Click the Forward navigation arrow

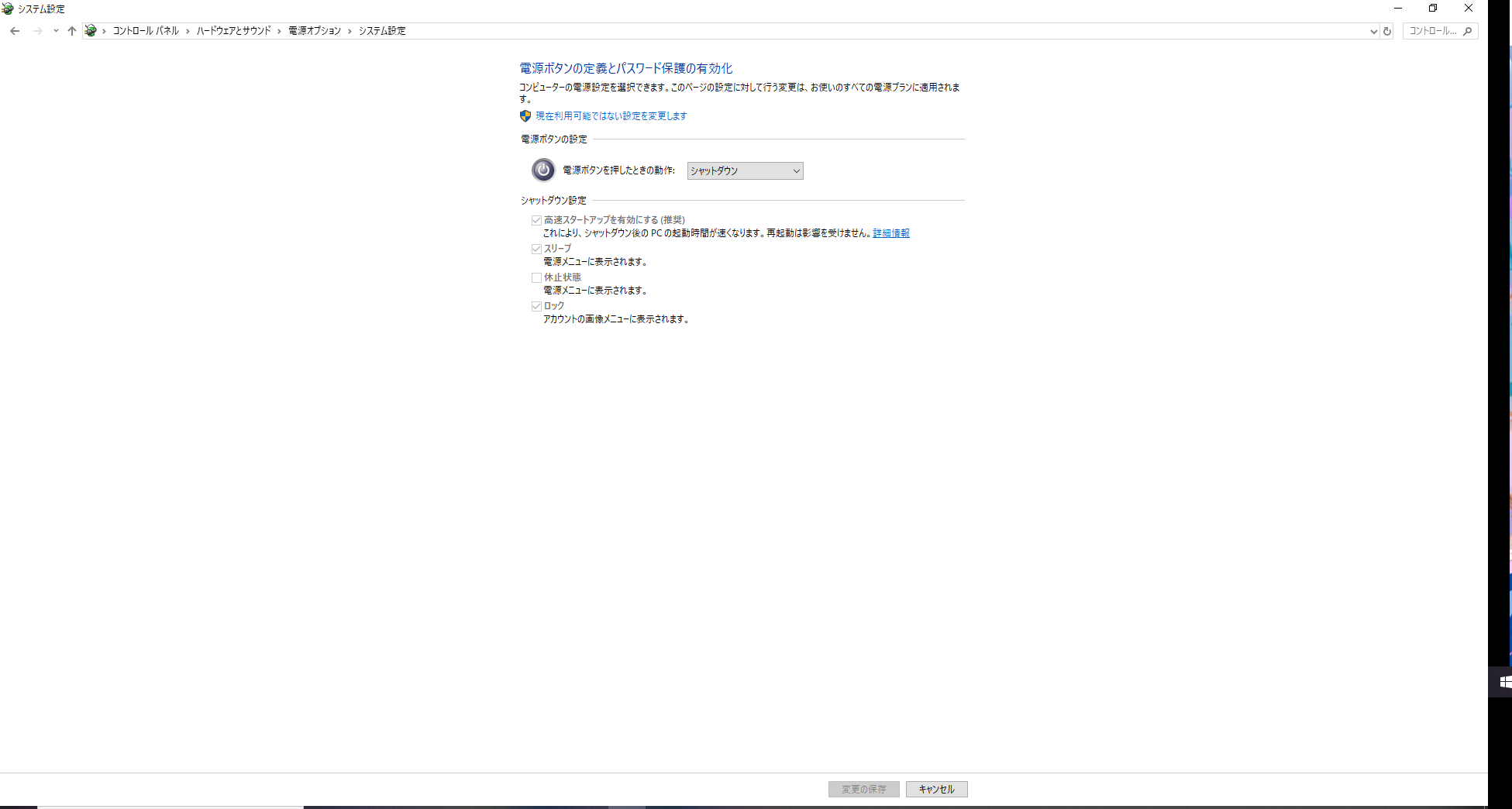(37, 31)
